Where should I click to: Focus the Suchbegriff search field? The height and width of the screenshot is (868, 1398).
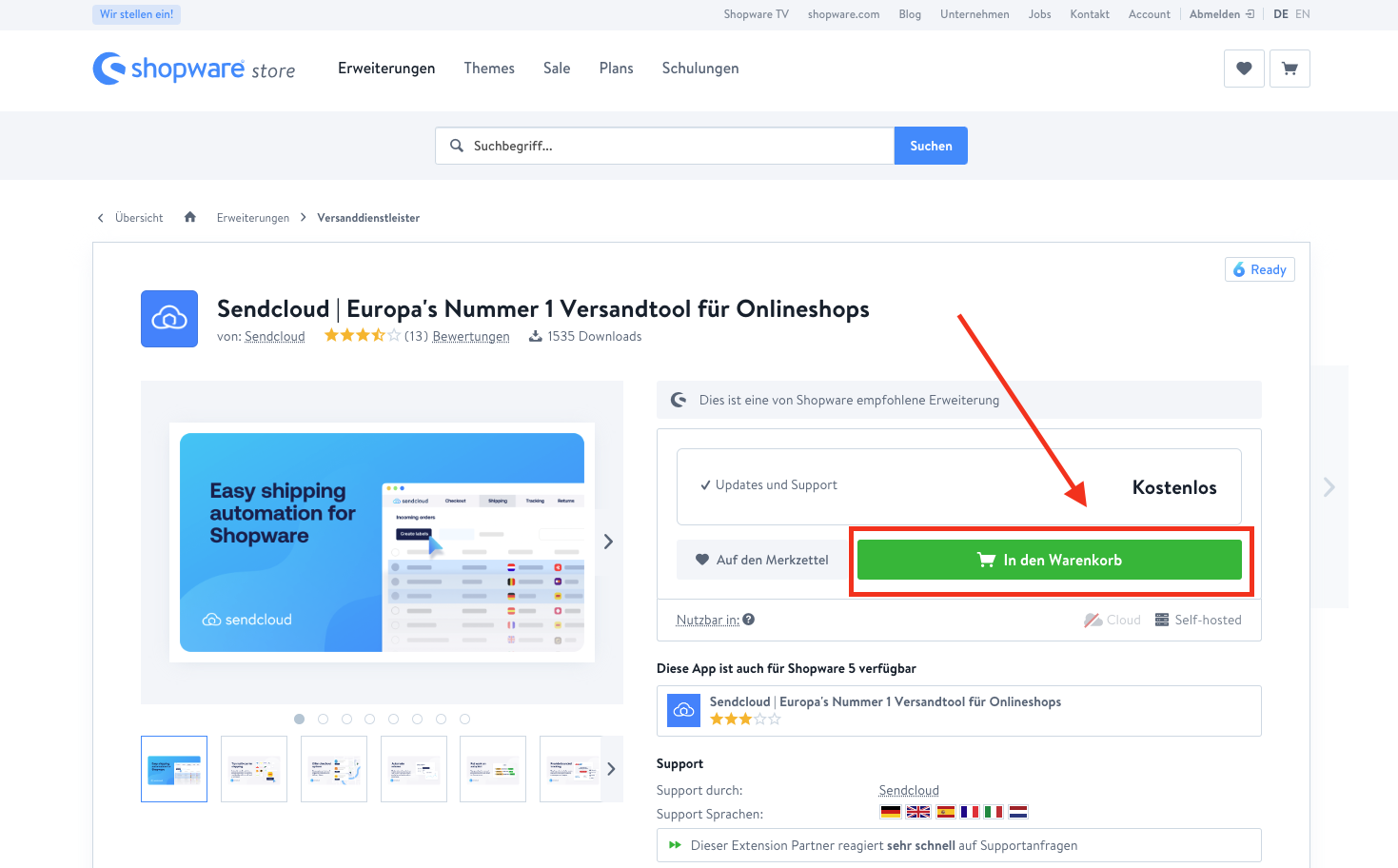click(665, 146)
